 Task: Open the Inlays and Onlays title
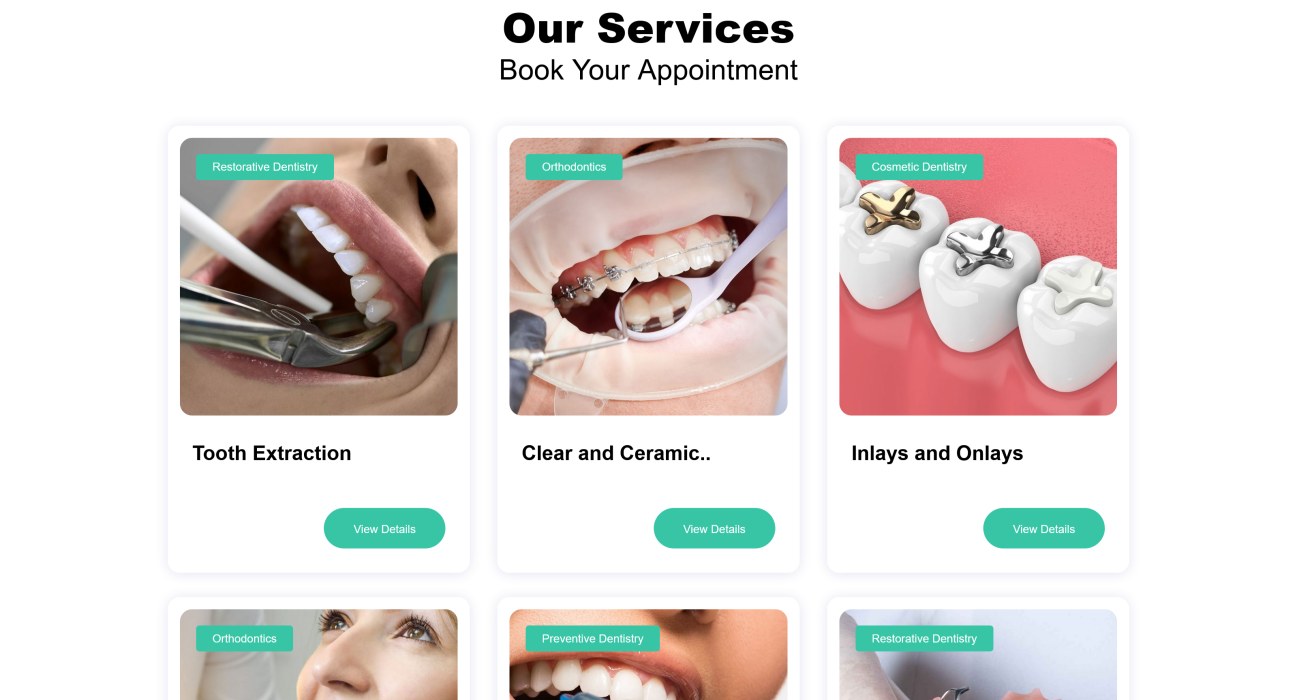point(937,453)
